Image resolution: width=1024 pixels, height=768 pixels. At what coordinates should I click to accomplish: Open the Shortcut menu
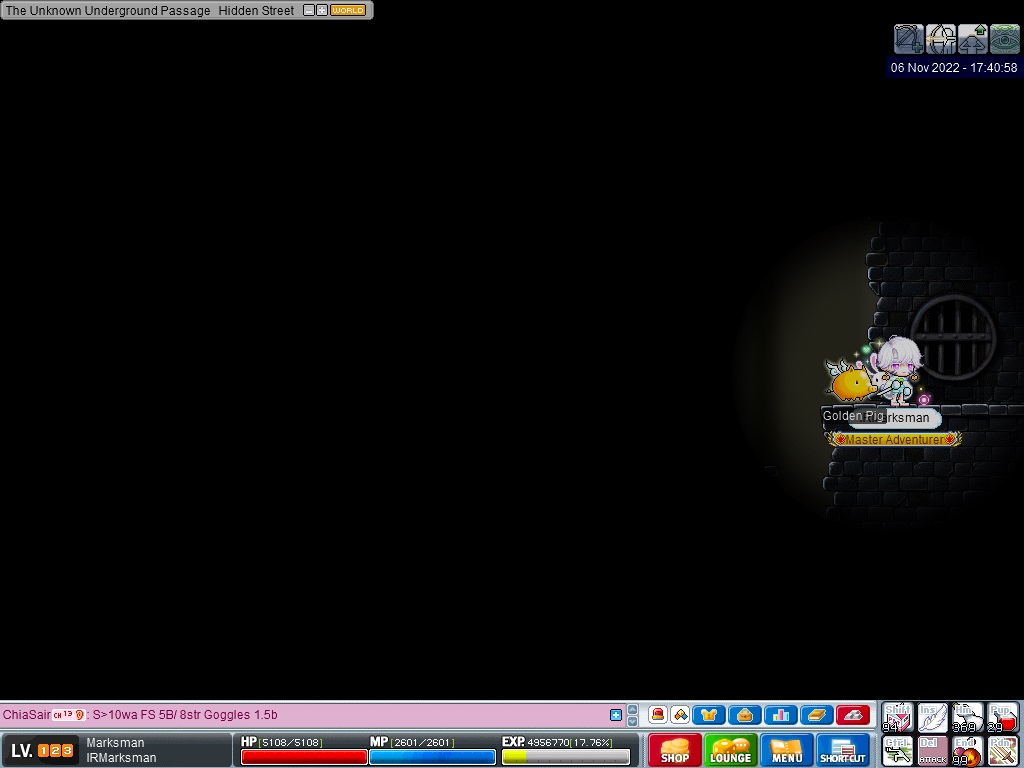click(843, 750)
